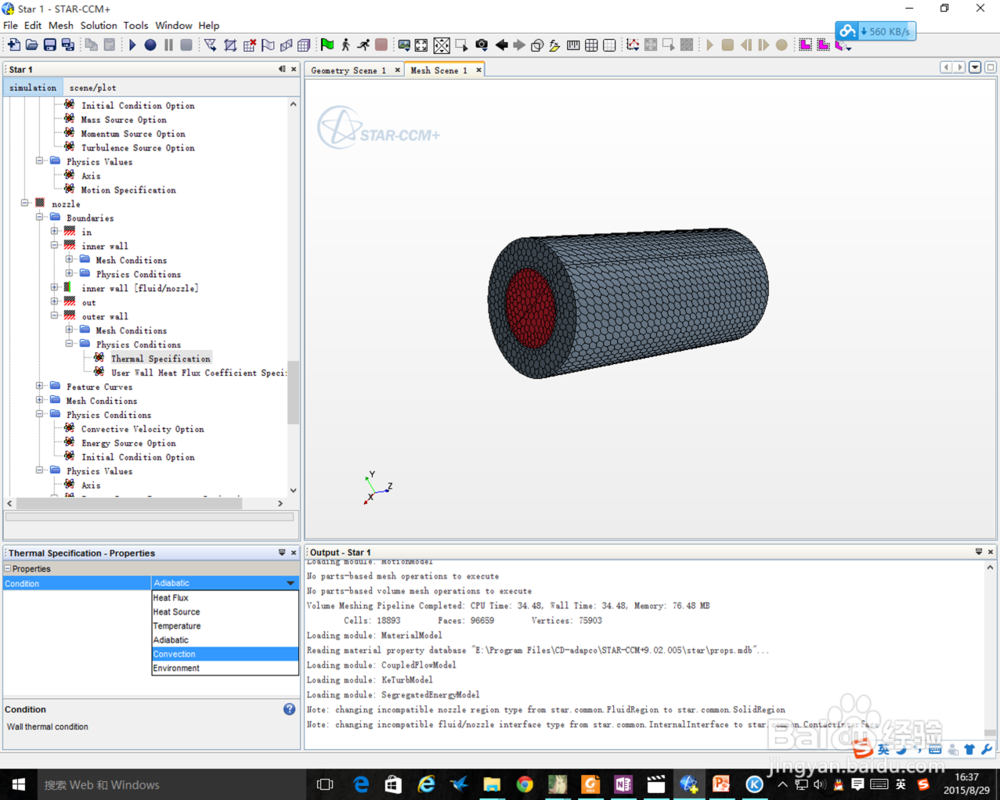Select the Energy Source Option node
This screenshot has width=1000, height=800.
click(x=128, y=443)
